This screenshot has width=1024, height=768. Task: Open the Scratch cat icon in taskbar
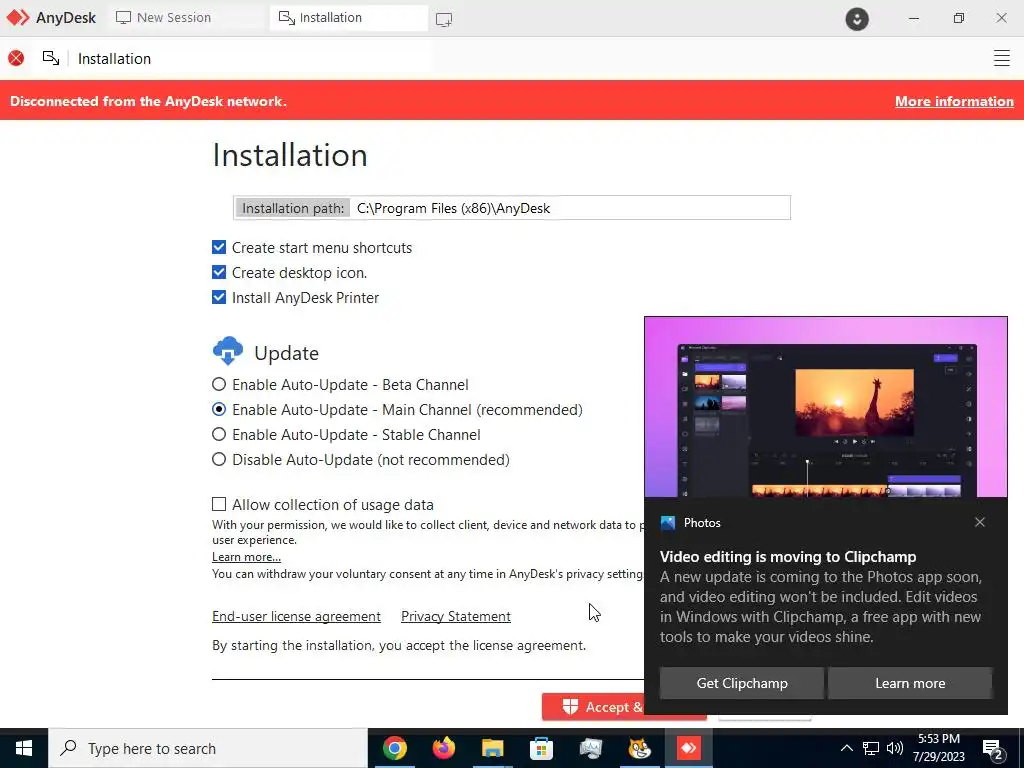pyautogui.click(x=639, y=748)
